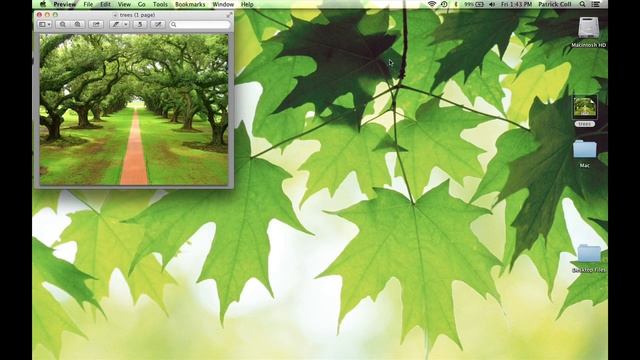
Task: Open the View menu
Action: coord(124,4)
